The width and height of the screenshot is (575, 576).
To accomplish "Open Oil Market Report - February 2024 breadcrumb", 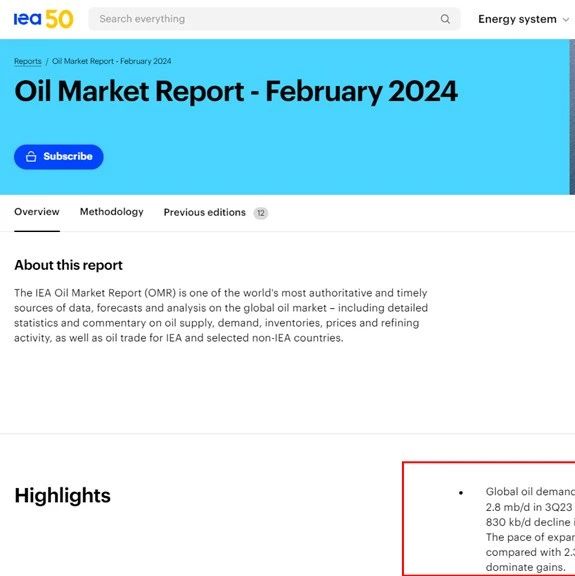I will 112,61.
